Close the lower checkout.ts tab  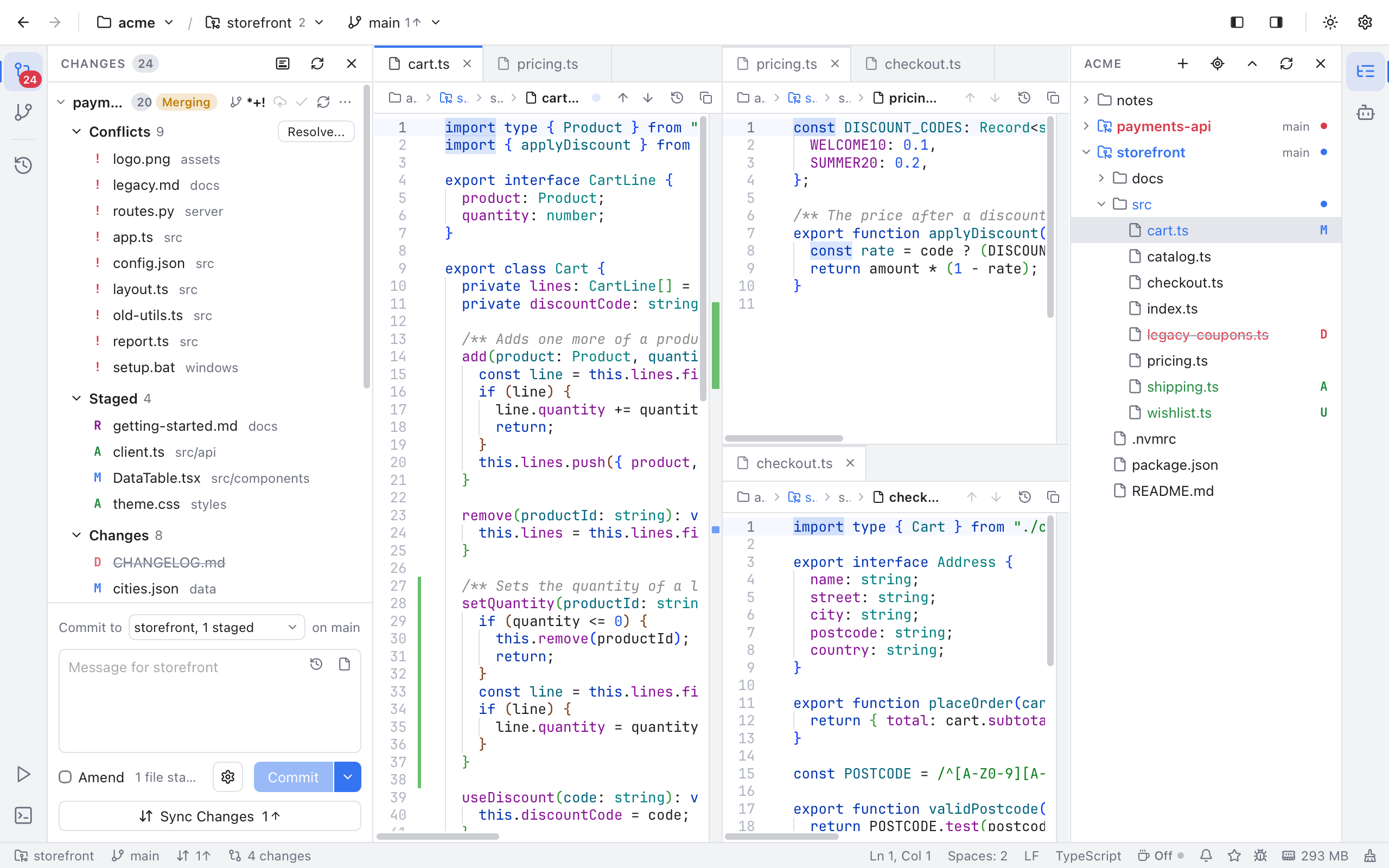point(850,463)
